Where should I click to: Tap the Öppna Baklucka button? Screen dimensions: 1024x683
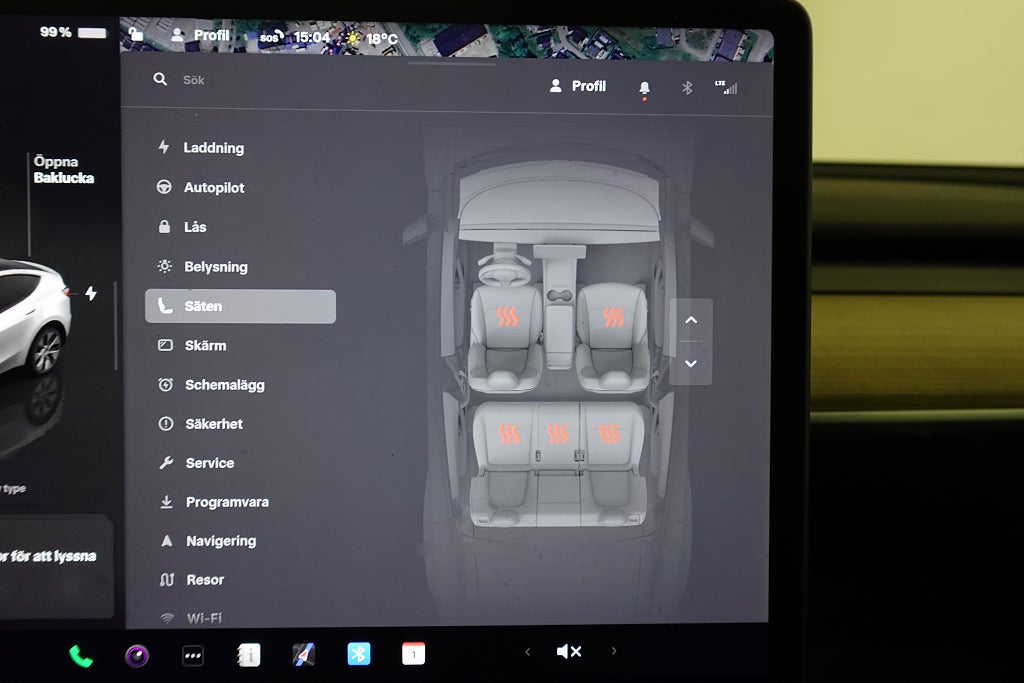(63, 170)
